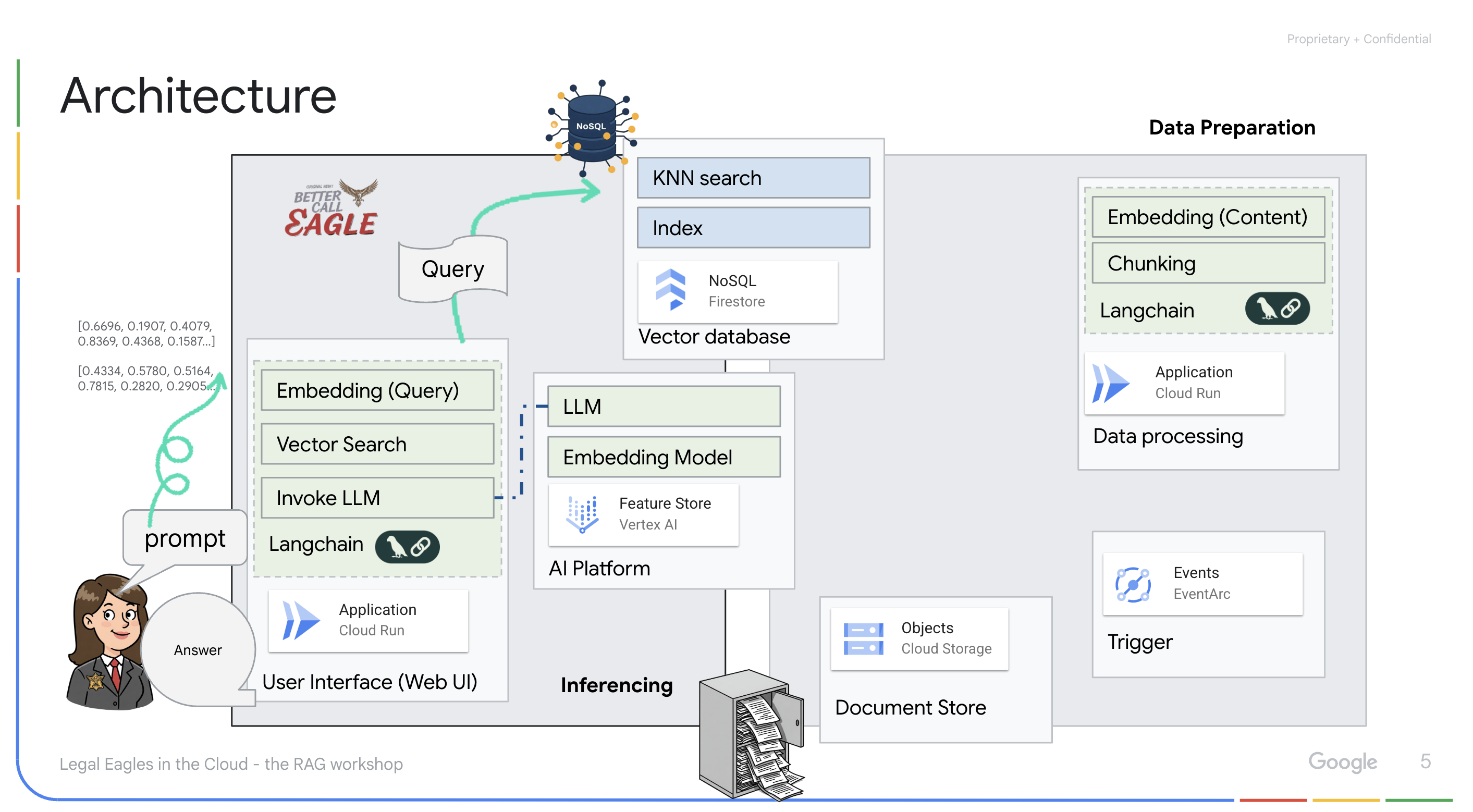Click Cloud Run icon in Data processing
Viewport: 1473px width, 812px height.
(x=1110, y=383)
